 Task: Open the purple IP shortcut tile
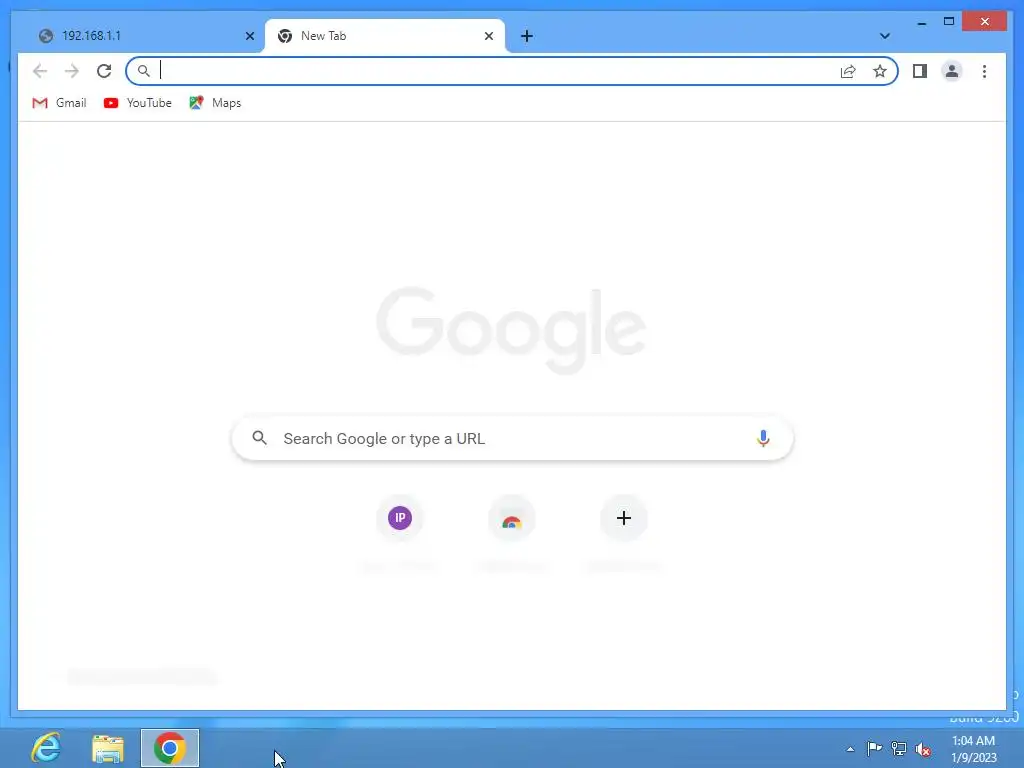pos(400,518)
